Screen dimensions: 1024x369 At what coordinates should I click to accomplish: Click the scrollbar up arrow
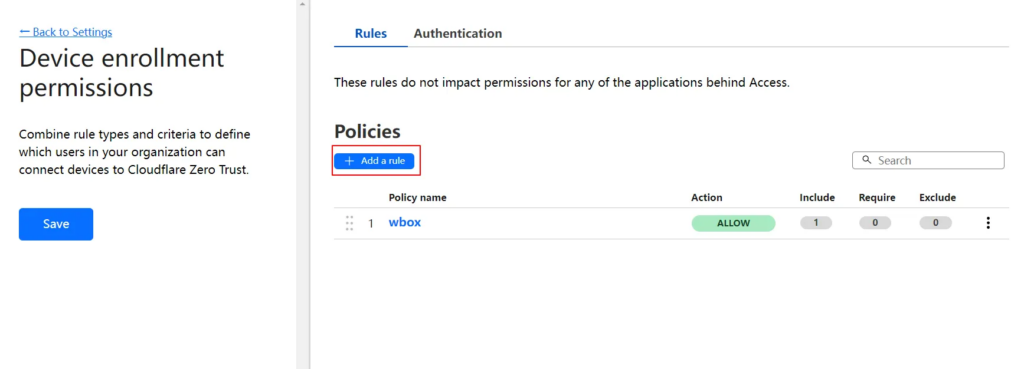point(302,4)
